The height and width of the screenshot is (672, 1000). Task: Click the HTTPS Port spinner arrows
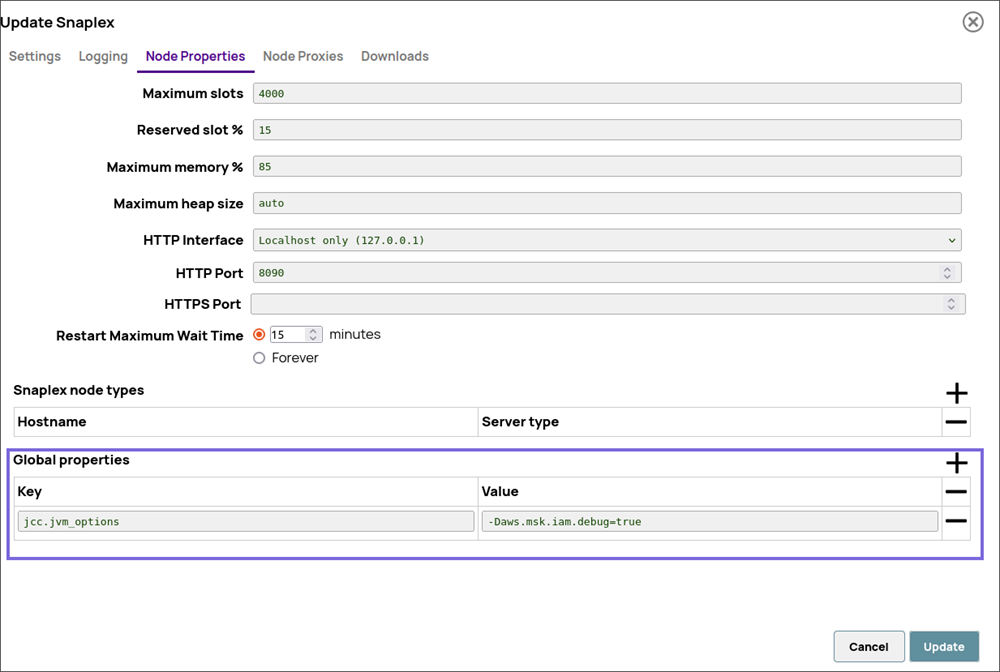[951, 304]
